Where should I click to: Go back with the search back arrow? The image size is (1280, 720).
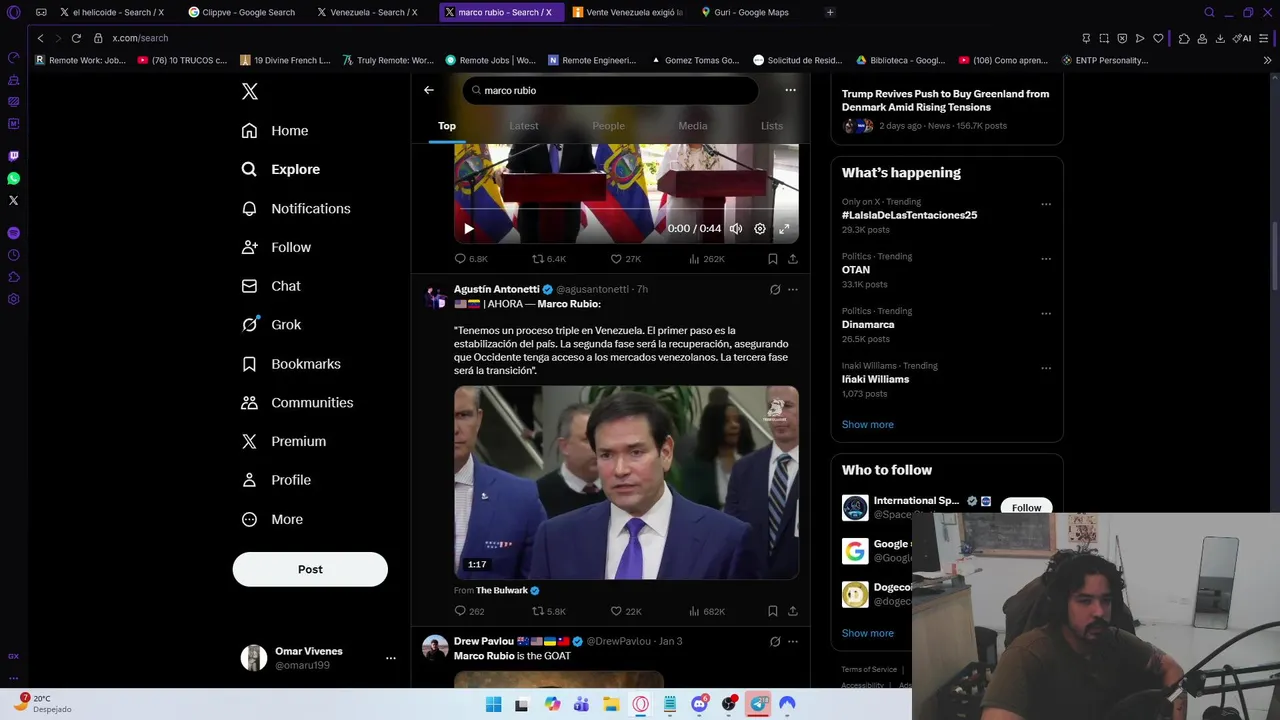429,90
